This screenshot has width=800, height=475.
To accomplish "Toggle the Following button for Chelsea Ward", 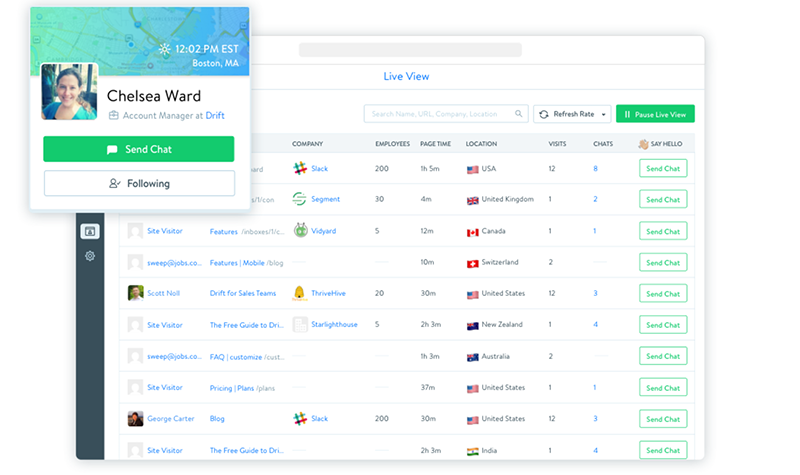I will coord(139,184).
